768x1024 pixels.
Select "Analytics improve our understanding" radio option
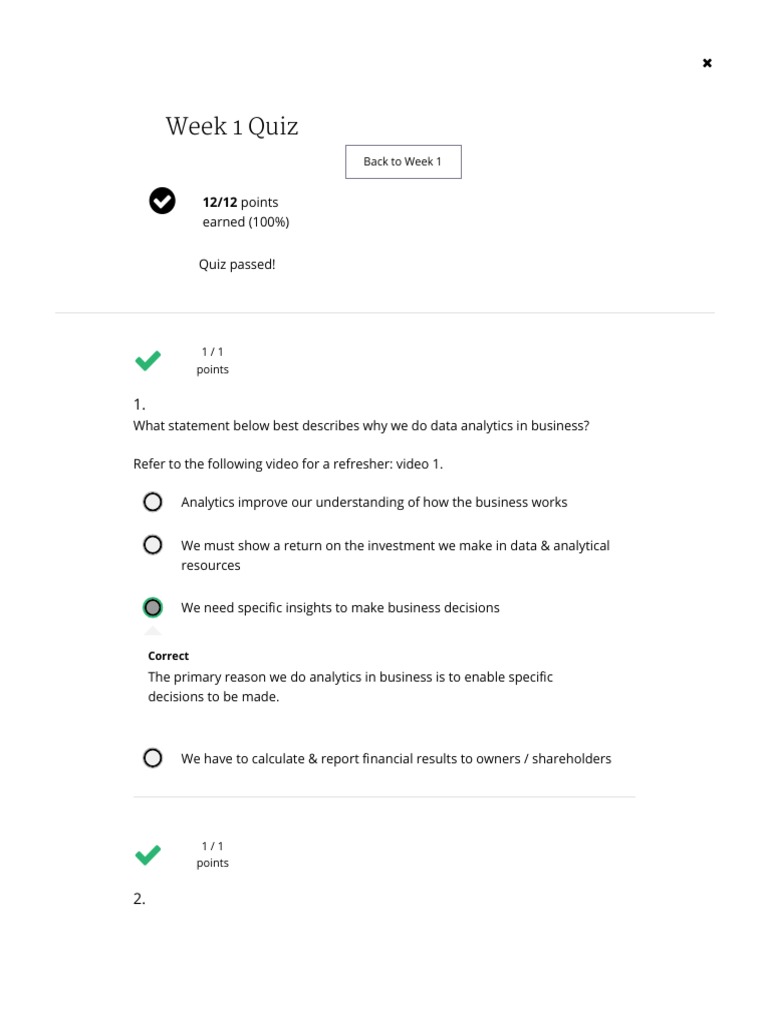(152, 502)
